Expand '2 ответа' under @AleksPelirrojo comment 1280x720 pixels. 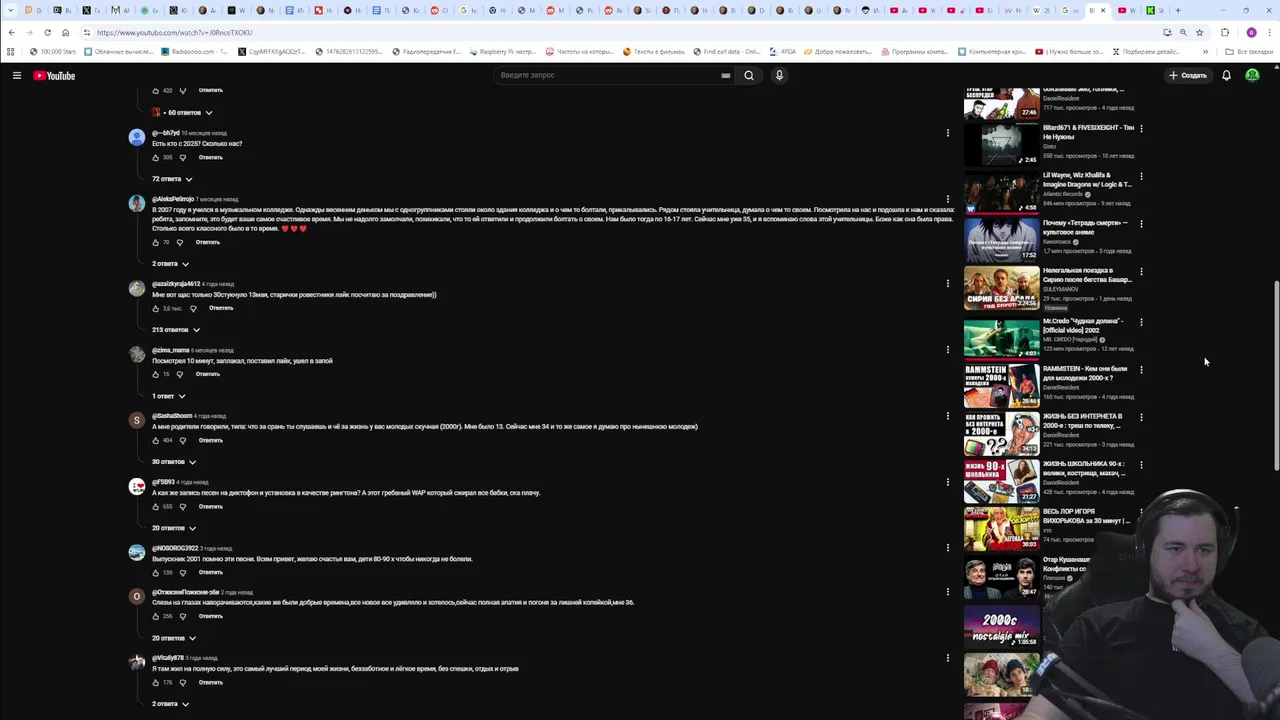pyautogui.click(x=170, y=264)
